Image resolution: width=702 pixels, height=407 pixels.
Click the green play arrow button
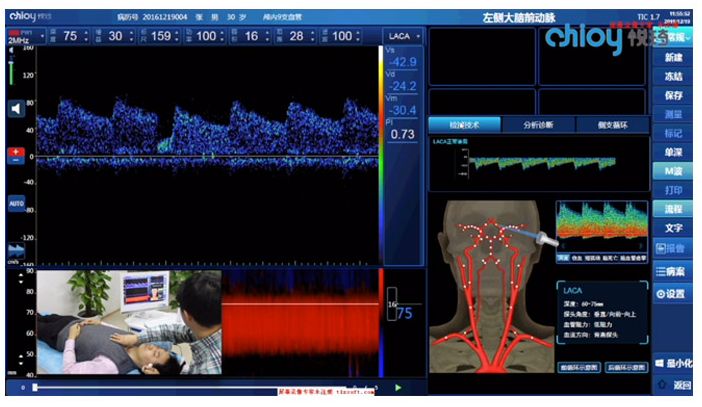[x=398, y=387]
